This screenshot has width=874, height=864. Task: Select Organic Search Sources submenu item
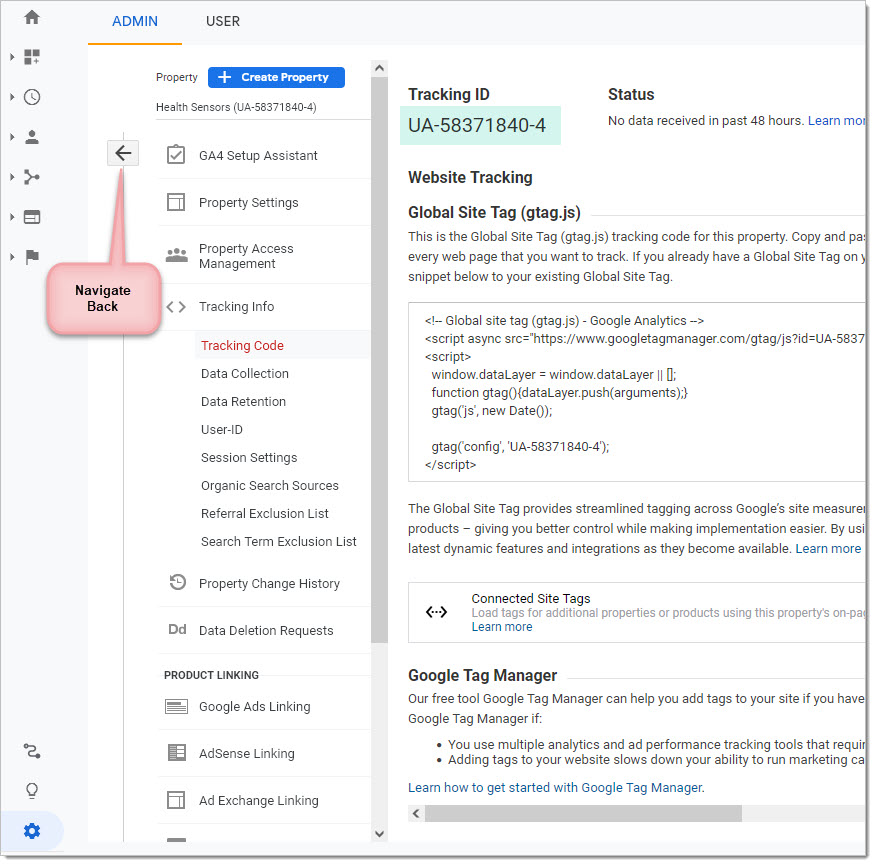pyautogui.click(x=270, y=486)
